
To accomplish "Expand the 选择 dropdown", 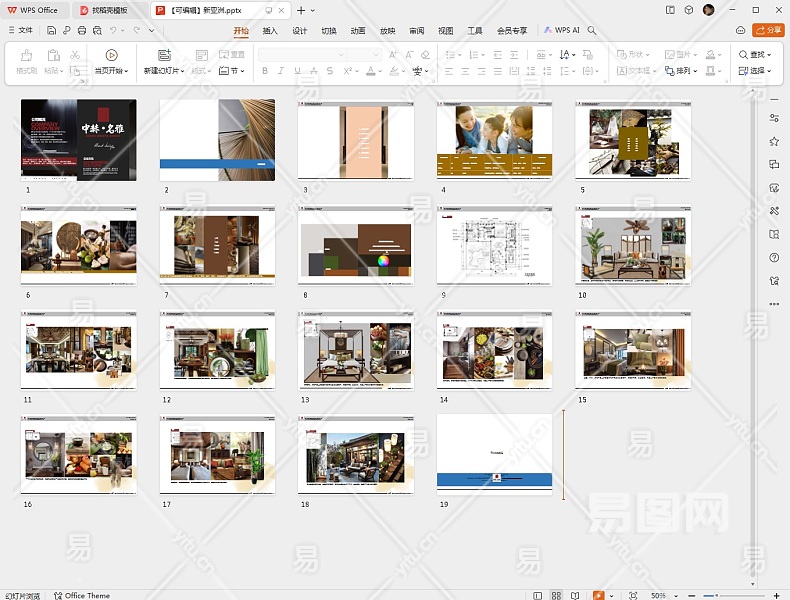I will 755,71.
